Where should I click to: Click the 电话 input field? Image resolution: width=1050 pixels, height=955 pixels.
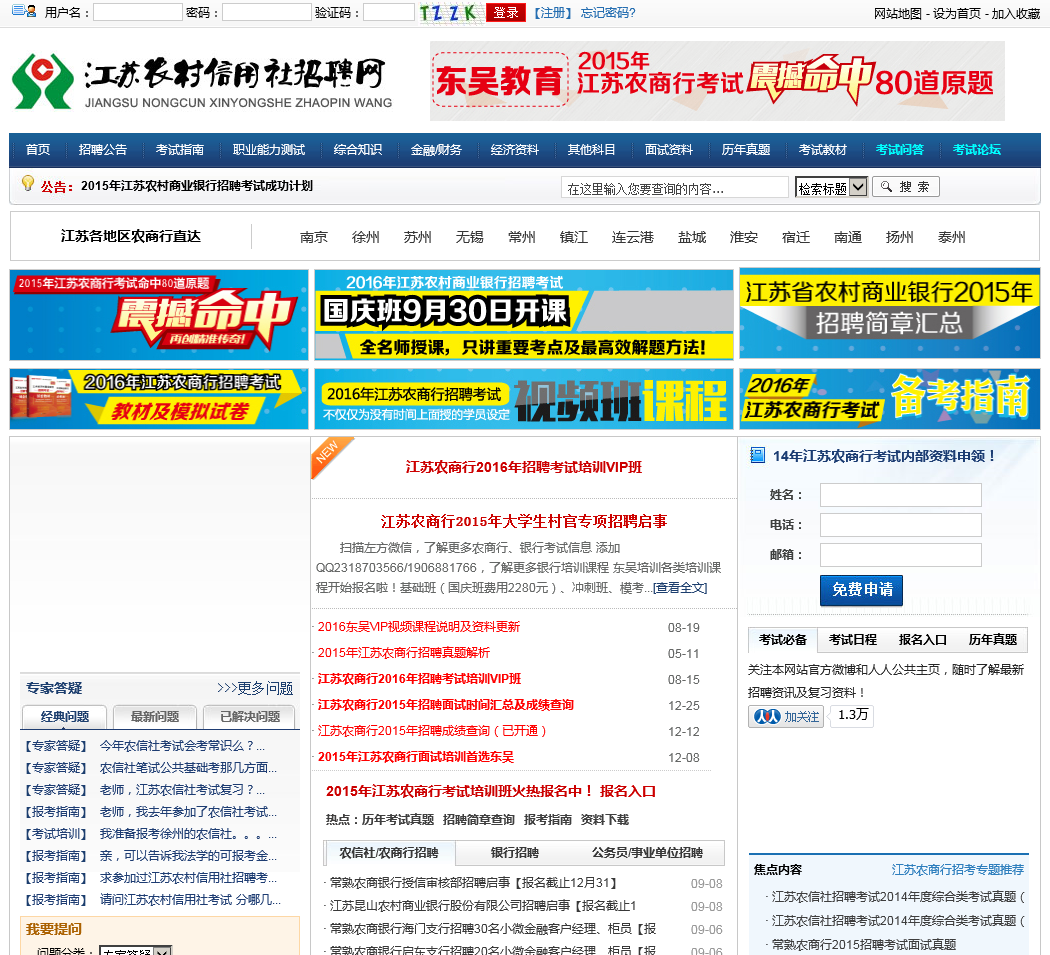pyautogui.click(x=901, y=525)
